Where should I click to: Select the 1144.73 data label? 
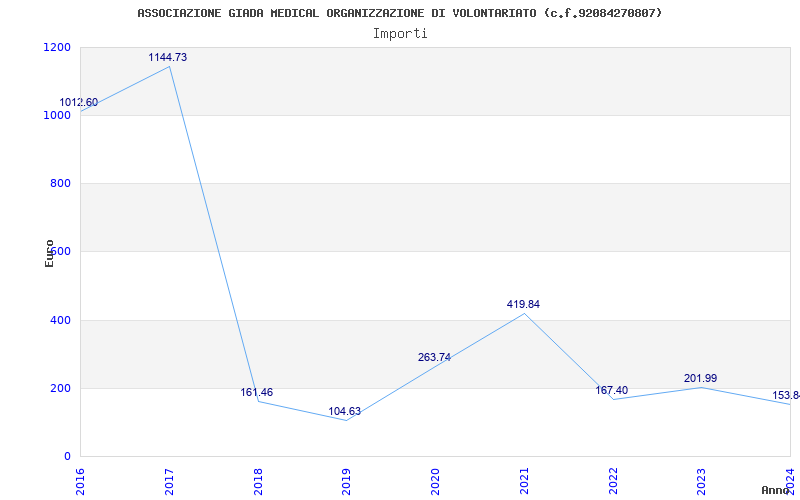click(x=168, y=58)
